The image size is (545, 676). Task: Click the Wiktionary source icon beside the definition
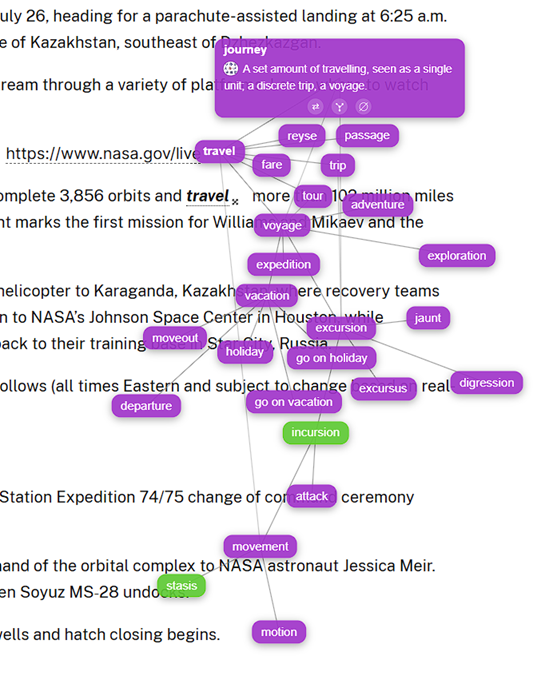[x=231, y=69]
